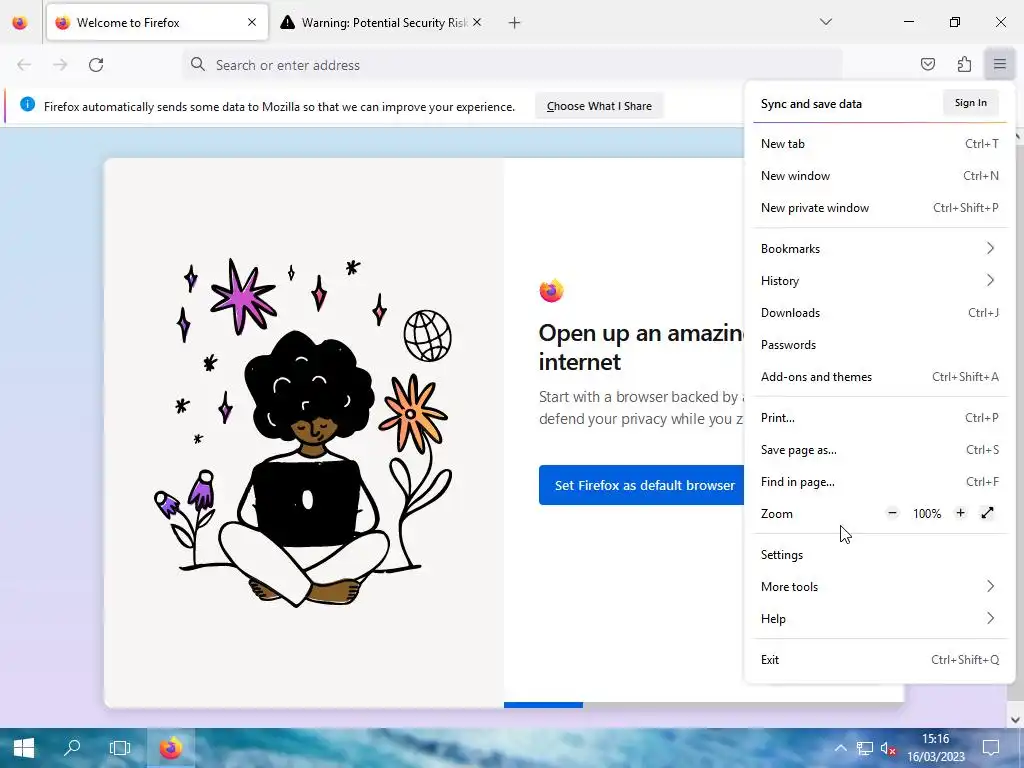
Task: Show hidden system tray icons
Action: pos(840,748)
